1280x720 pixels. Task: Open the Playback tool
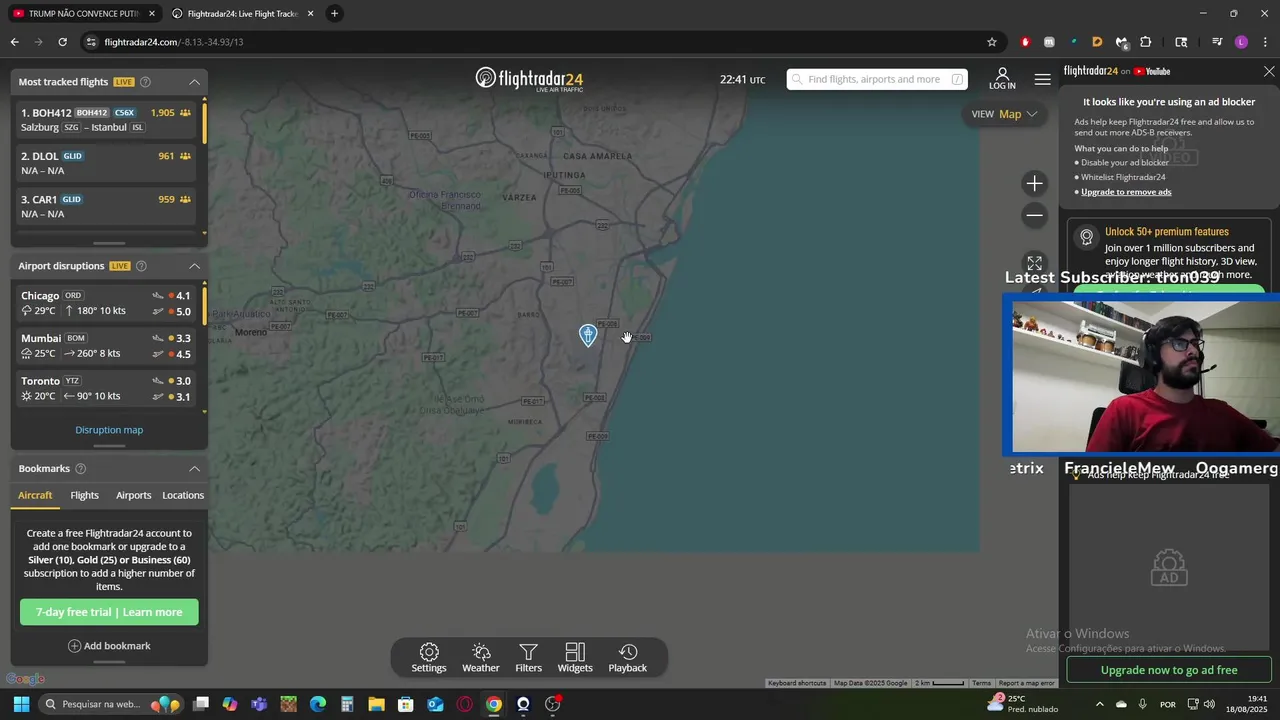[x=628, y=658]
